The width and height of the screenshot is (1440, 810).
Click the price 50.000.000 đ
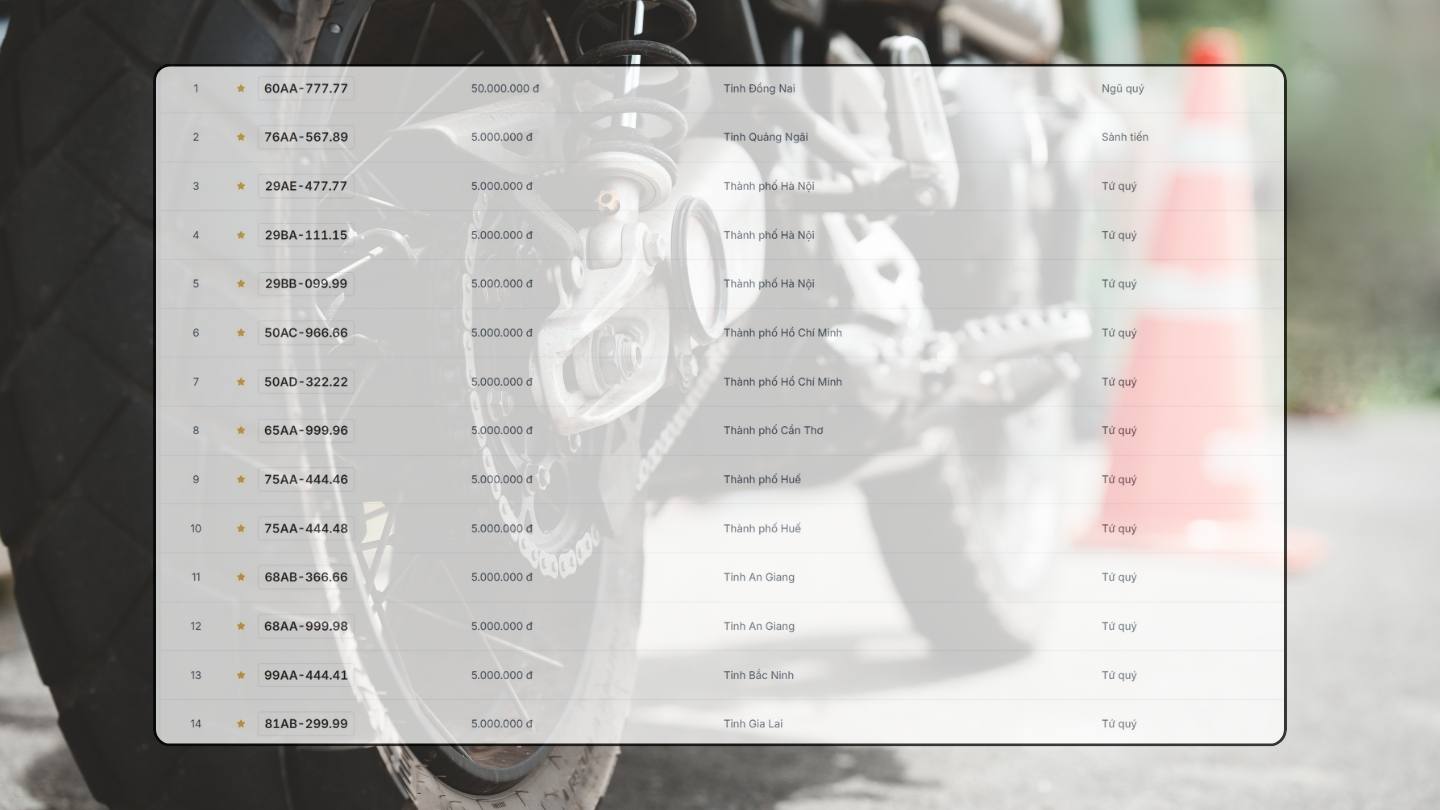tap(505, 88)
